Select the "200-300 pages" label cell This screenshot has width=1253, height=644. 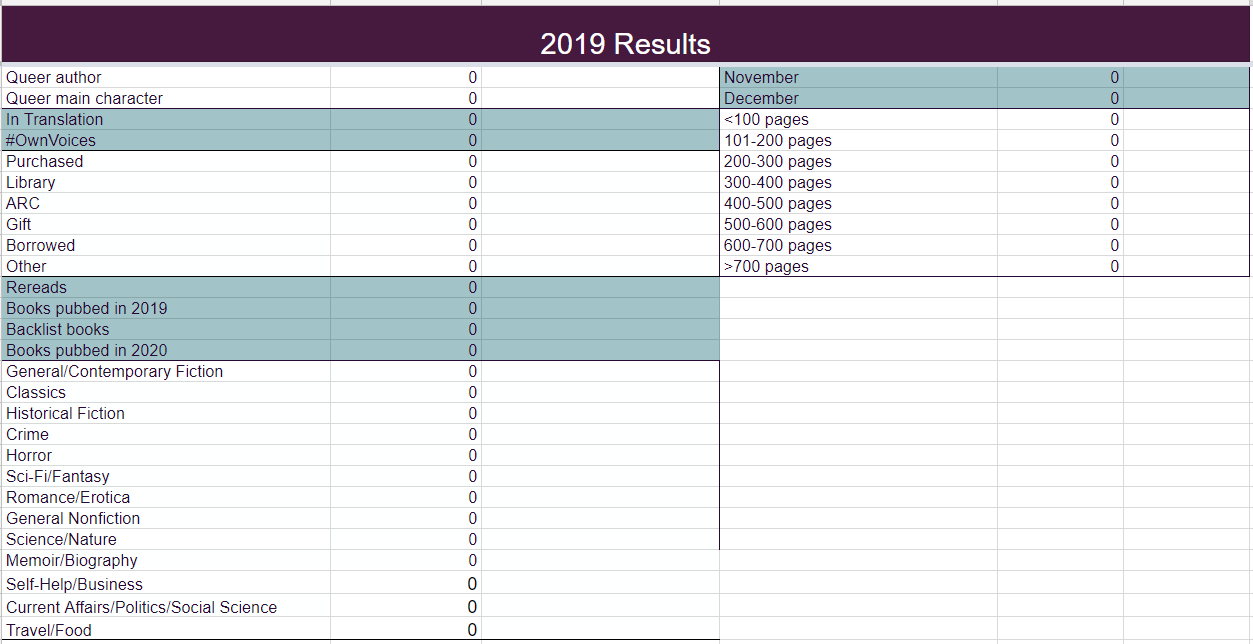tap(859, 161)
